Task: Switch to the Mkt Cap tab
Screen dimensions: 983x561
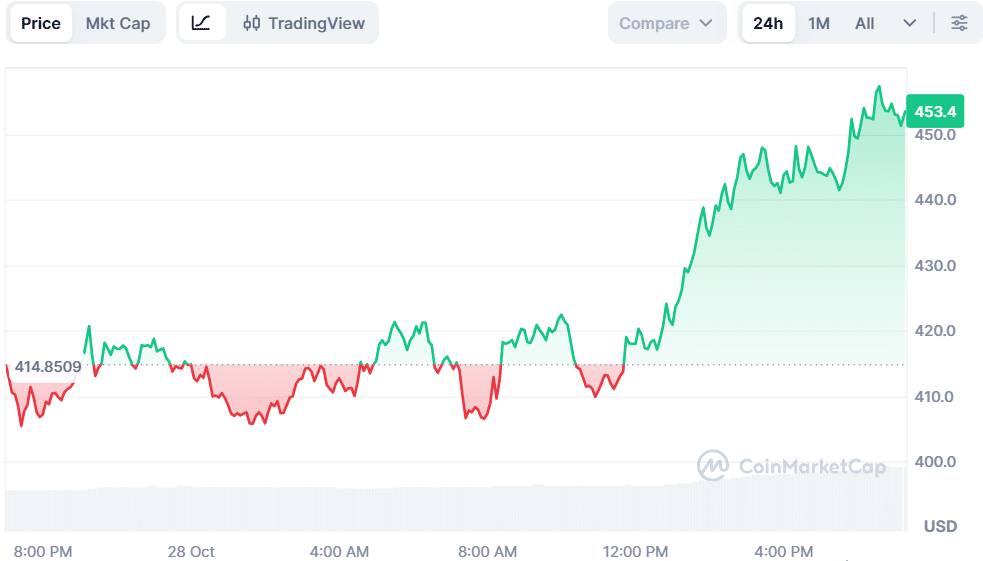Action: coord(118,23)
